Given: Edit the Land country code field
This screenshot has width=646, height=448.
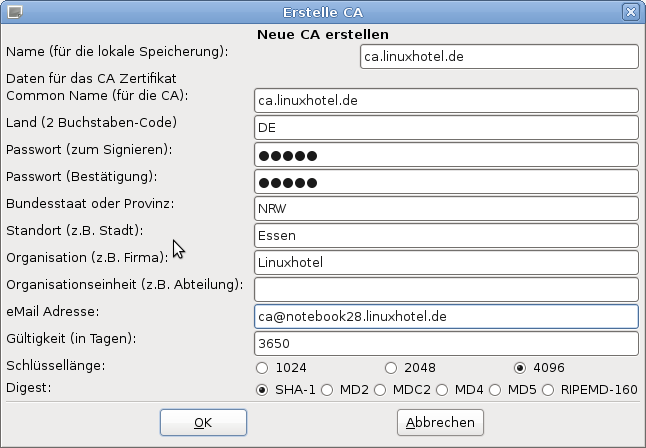Looking at the screenshot, I should (446, 128).
